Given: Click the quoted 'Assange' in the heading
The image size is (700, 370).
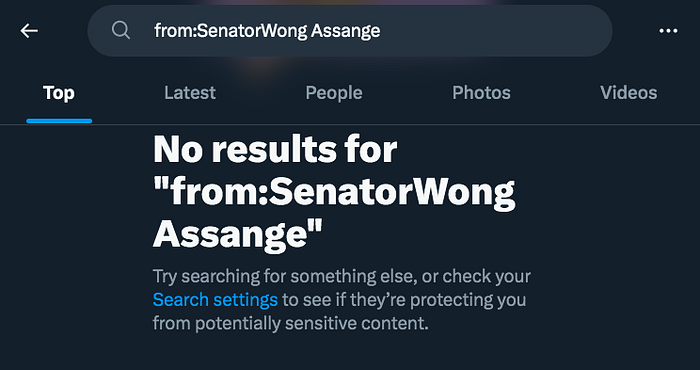Looking at the screenshot, I should (238, 235).
